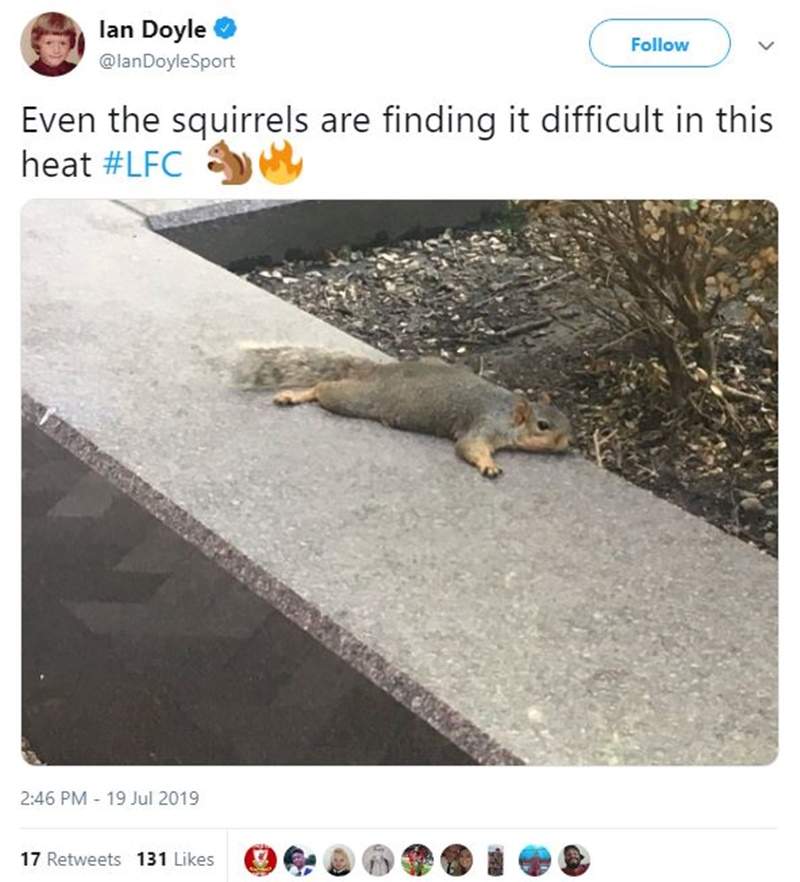
Task: Open the blonde-haired liker avatar
Action: [339, 860]
